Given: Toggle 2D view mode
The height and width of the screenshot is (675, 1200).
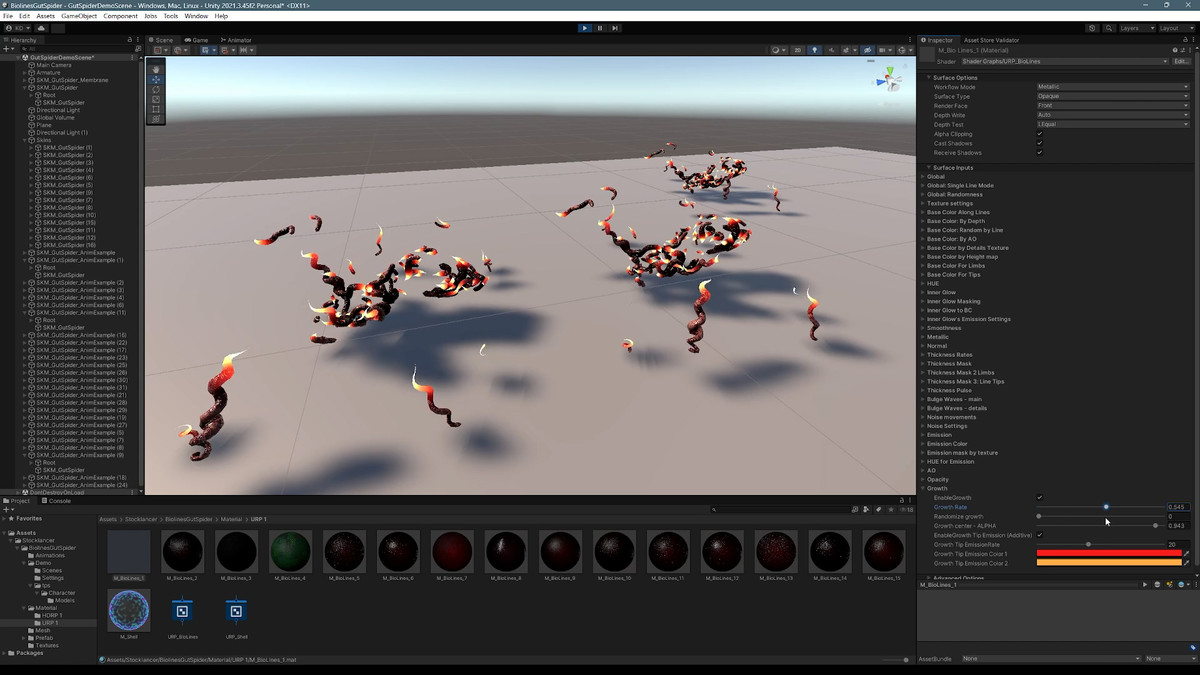Looking at the screenshot, I should tap(797, 49).
